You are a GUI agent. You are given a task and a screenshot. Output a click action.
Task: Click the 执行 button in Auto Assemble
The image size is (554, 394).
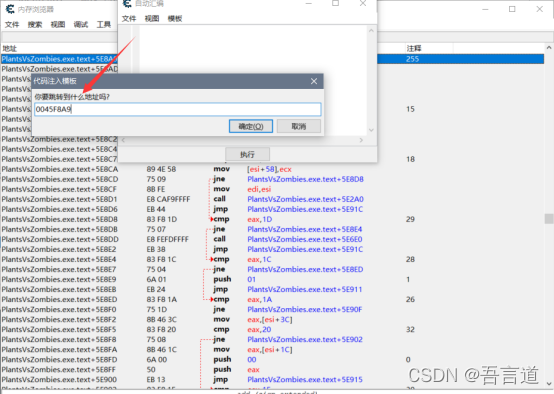[x=247, y=154]
